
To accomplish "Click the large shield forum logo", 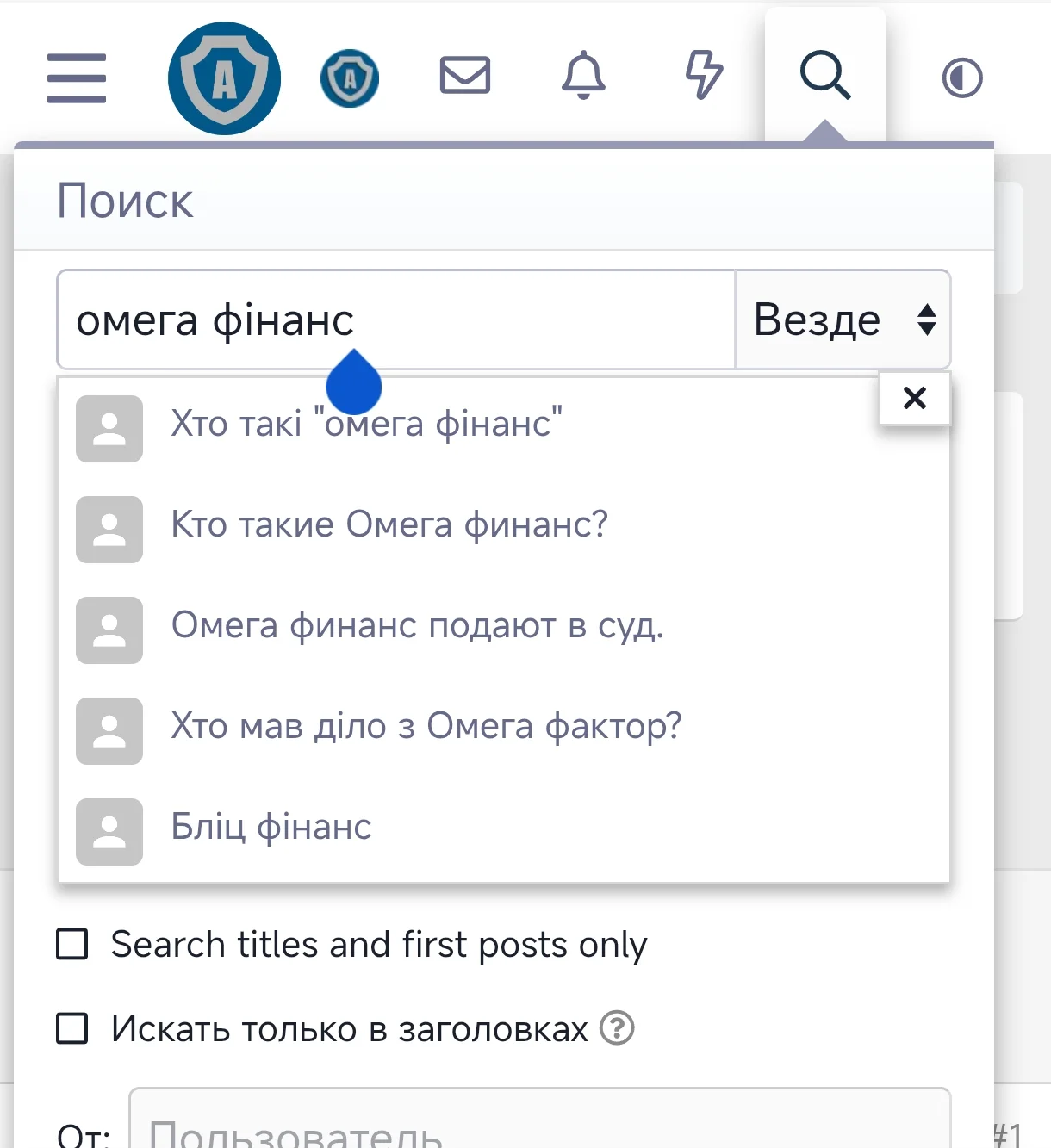I will (x=224, y=78).
